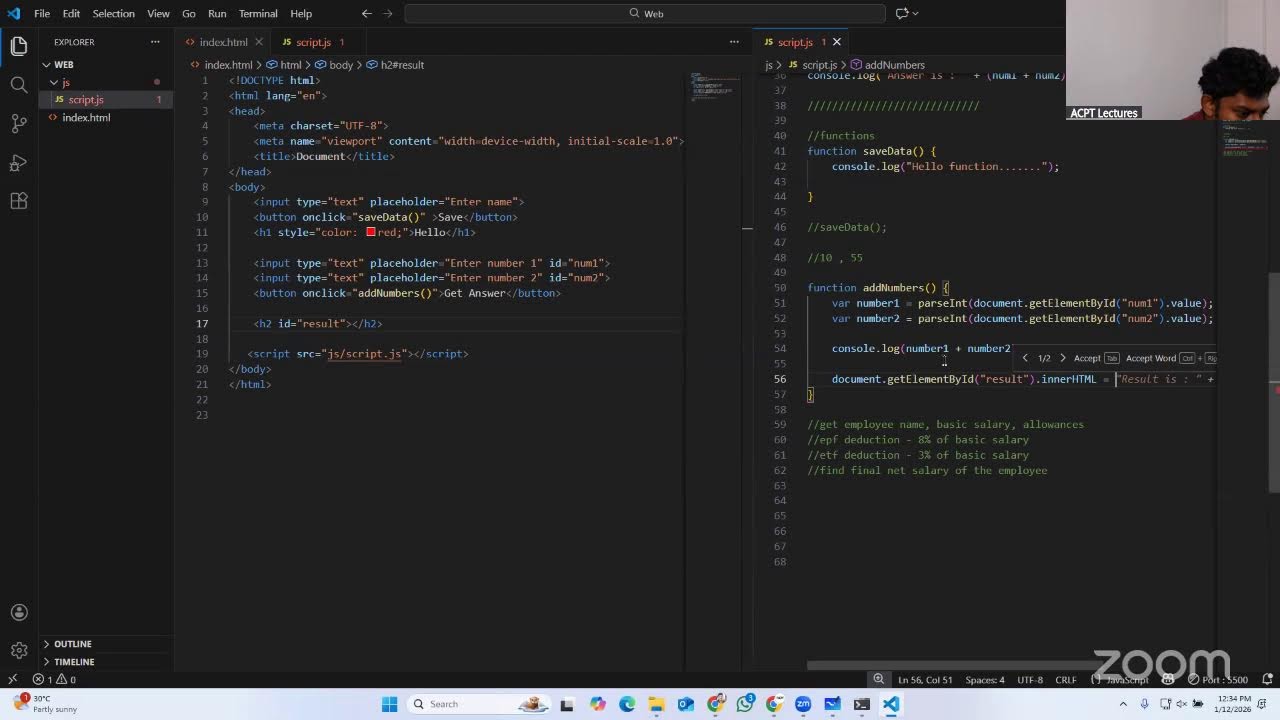This screenshot has height=720, width=1280.
Task: Open the Search view in activity bar
Action: [x=19, y=85]
